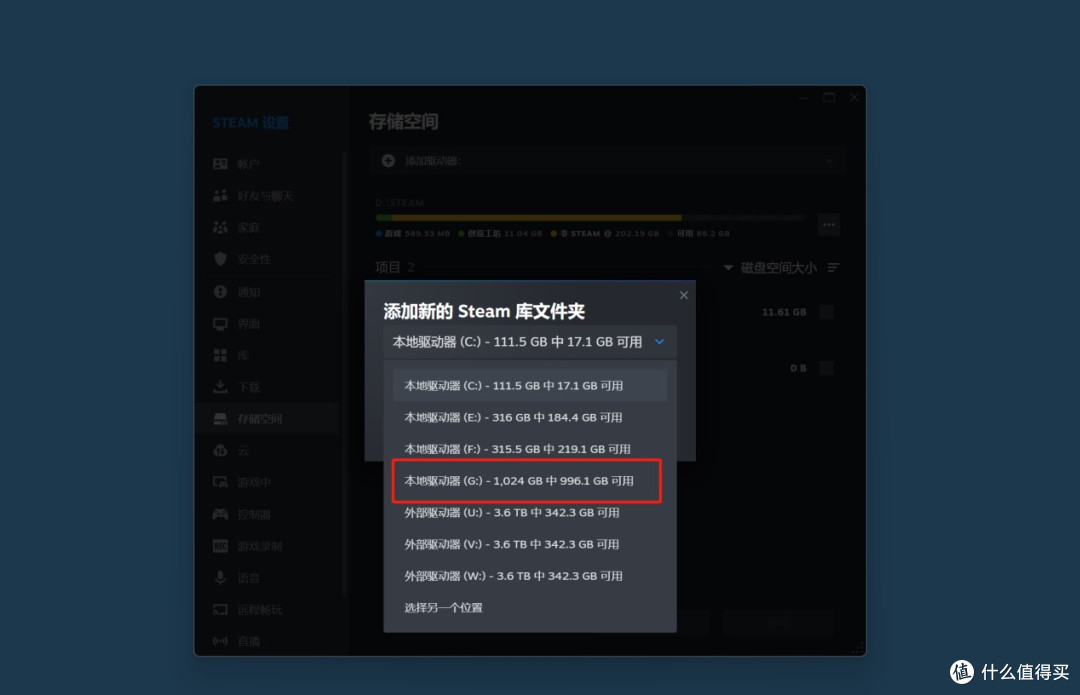
Task: Choose 外部驱动器 (W:) 3.6 TB option
Action: coord(530,576)
